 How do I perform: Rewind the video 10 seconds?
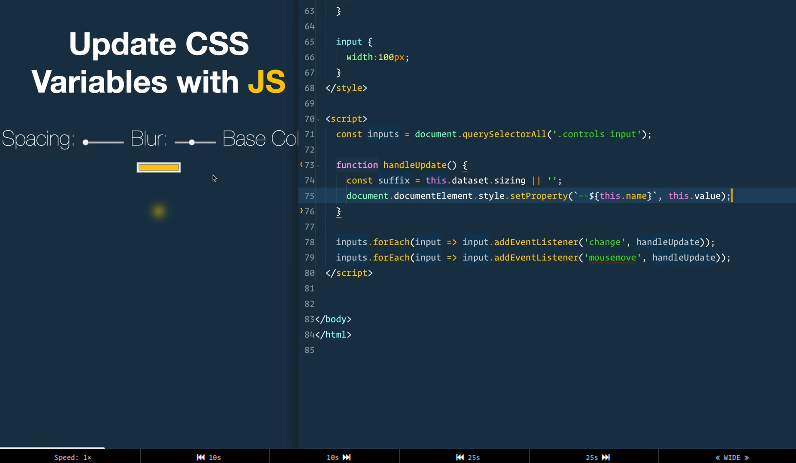pyautogui.click(x=208, y=457)
